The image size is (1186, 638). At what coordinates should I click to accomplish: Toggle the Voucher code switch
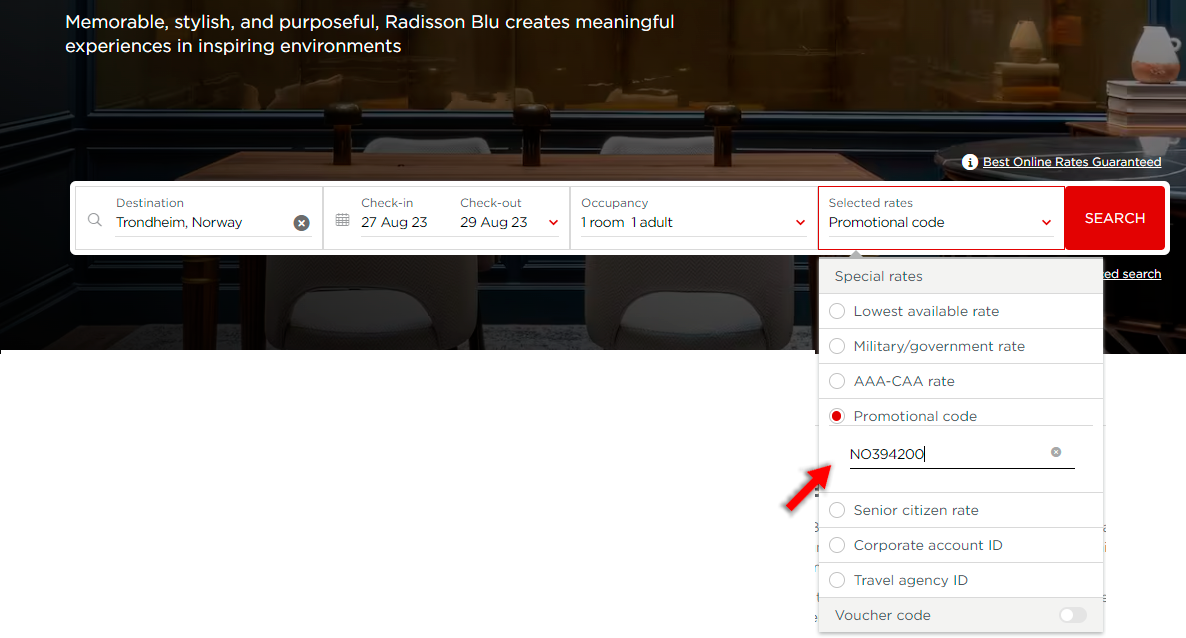click(x=1073, y=615)
